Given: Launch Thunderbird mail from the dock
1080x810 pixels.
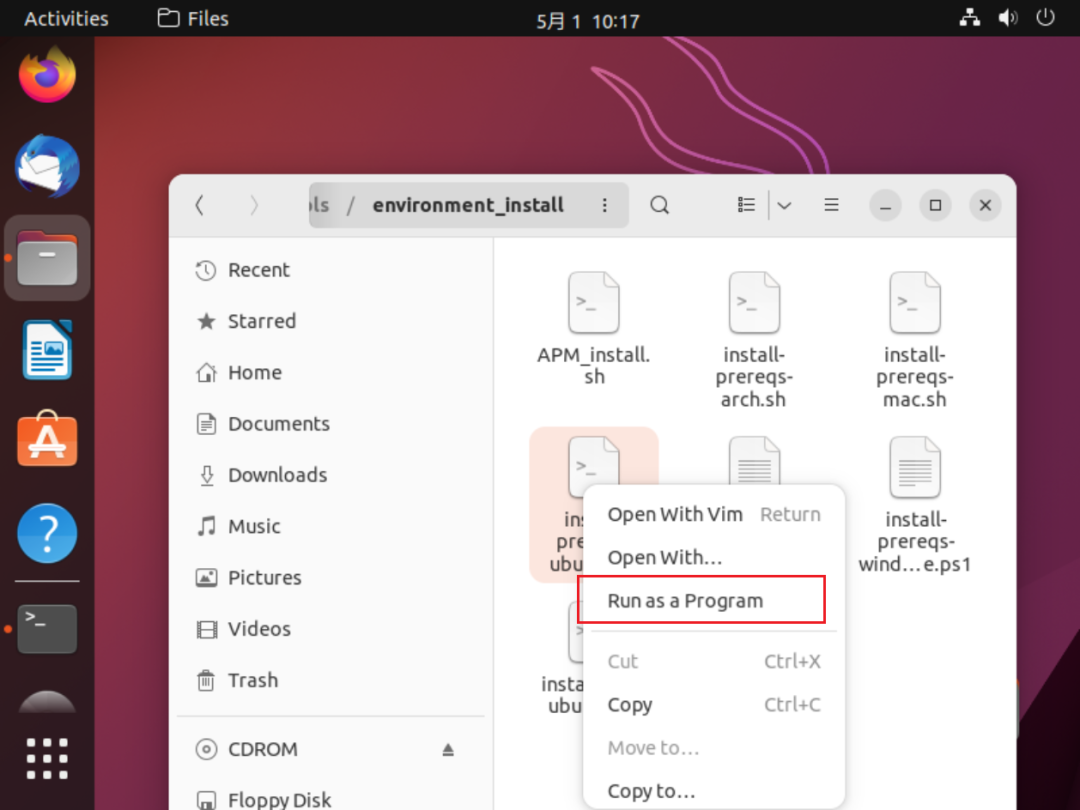Looking at the screenshot, I should click(x=47, y=166).
